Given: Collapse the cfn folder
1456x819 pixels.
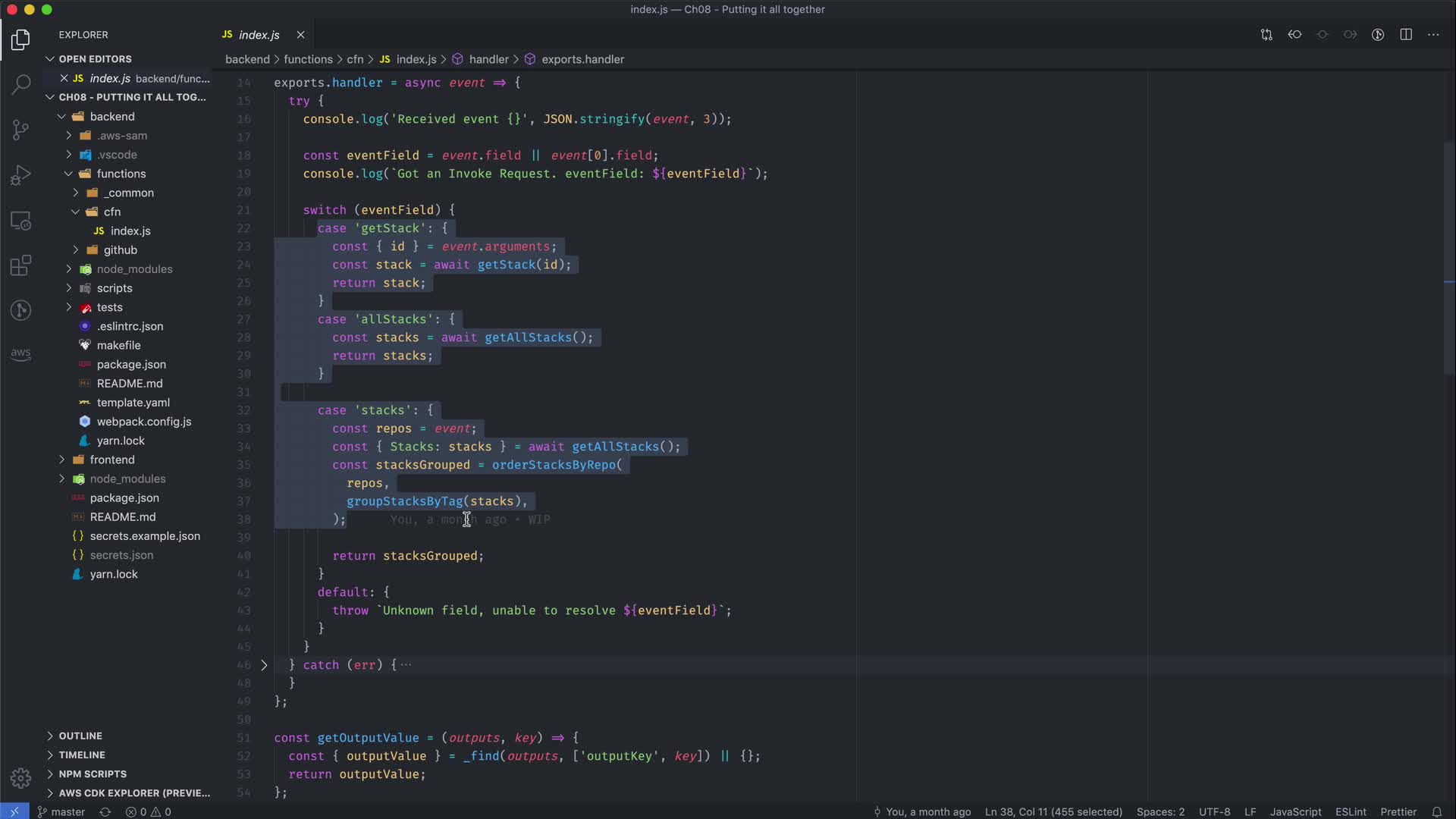Looking at the screenshot, I should point(112,212).
